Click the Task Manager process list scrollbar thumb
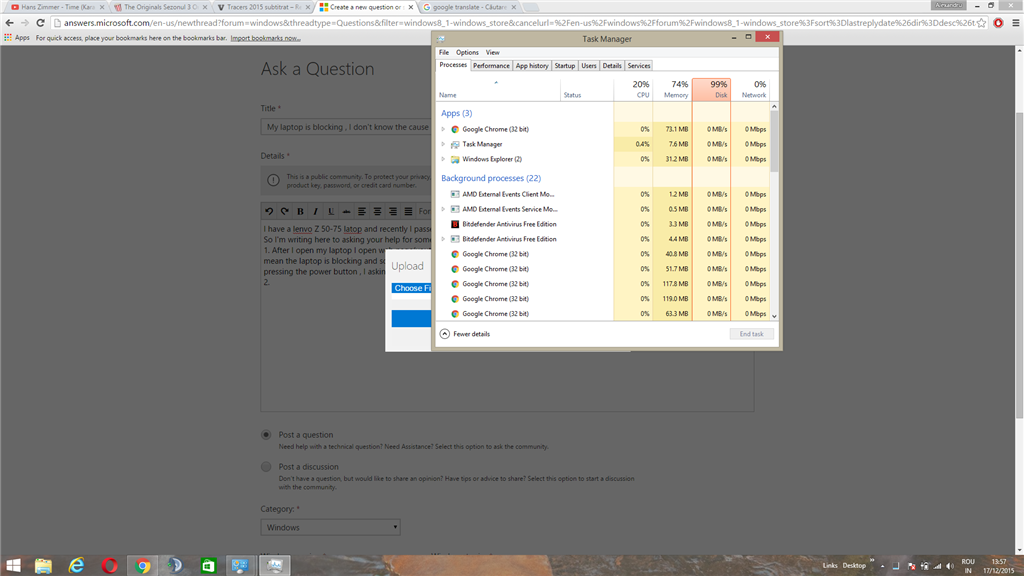The image size is (1024, 576). pyautogui.click(x=775, y=141)
